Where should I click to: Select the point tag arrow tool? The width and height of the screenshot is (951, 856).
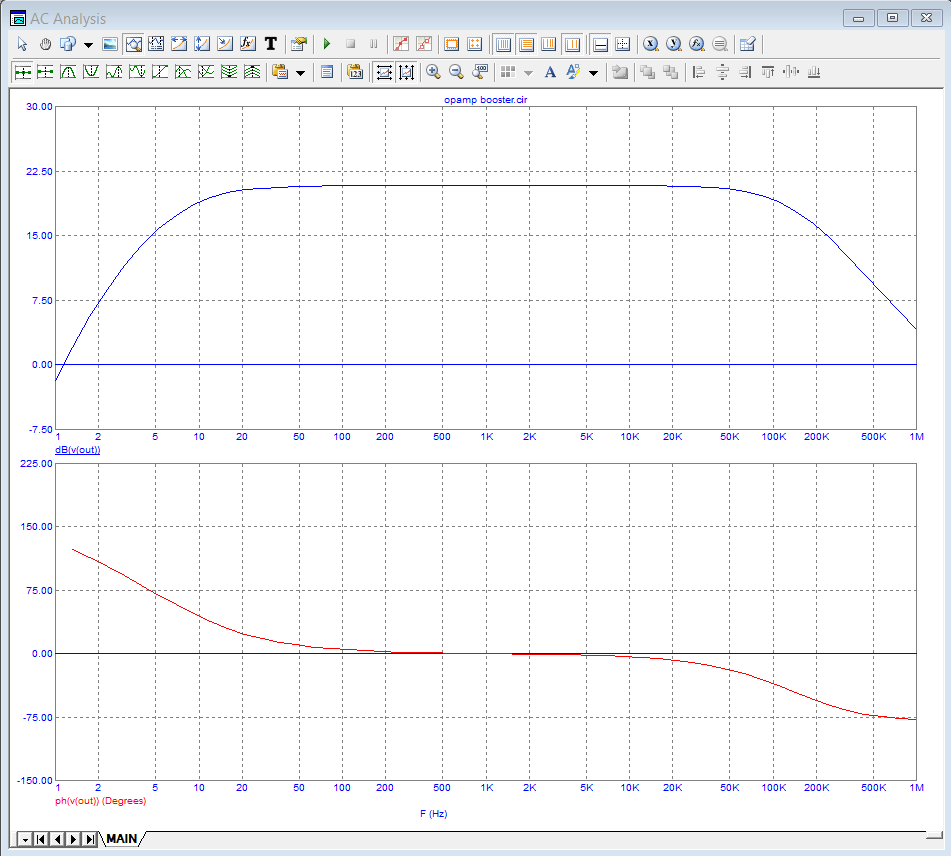225,44
